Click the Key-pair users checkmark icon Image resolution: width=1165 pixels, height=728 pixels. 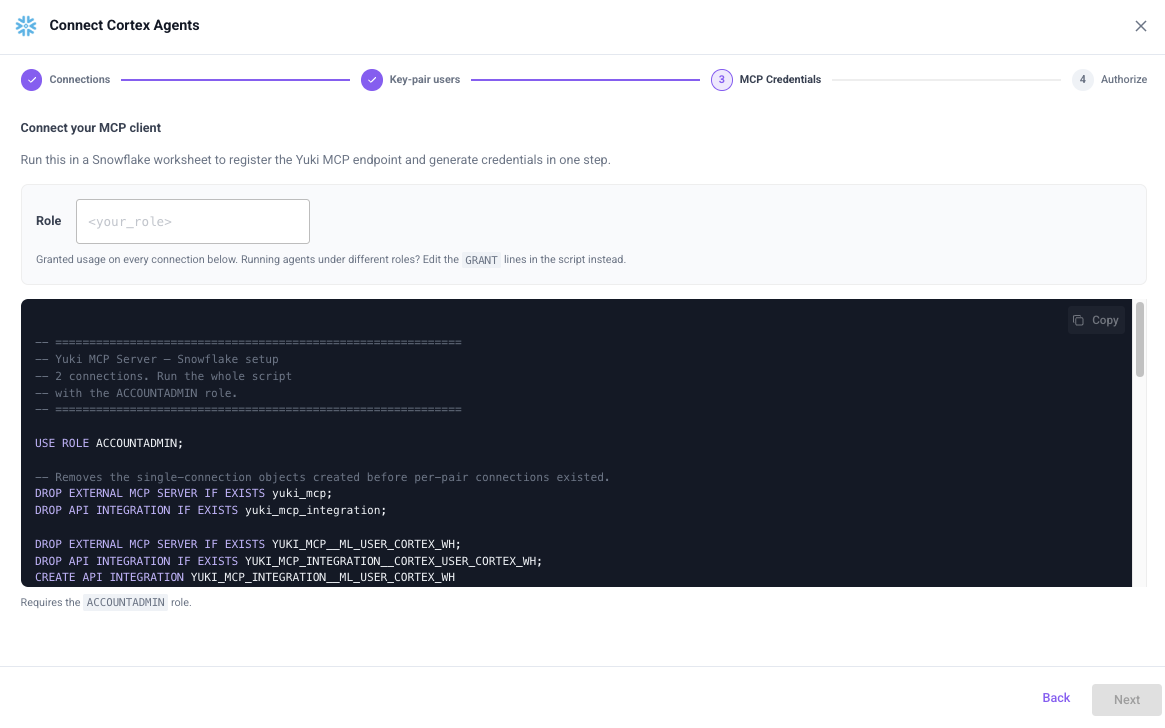coord(371,79)
